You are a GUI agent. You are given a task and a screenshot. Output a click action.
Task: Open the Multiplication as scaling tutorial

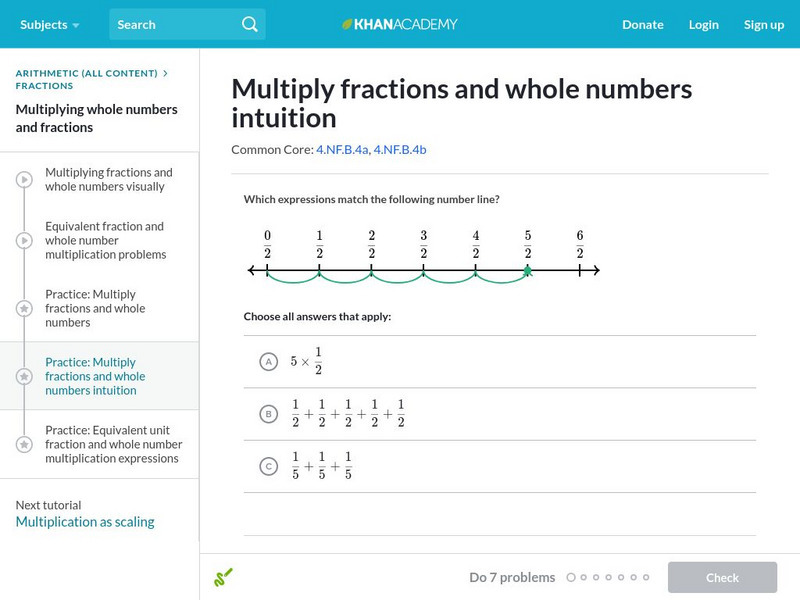pos(85,522)
